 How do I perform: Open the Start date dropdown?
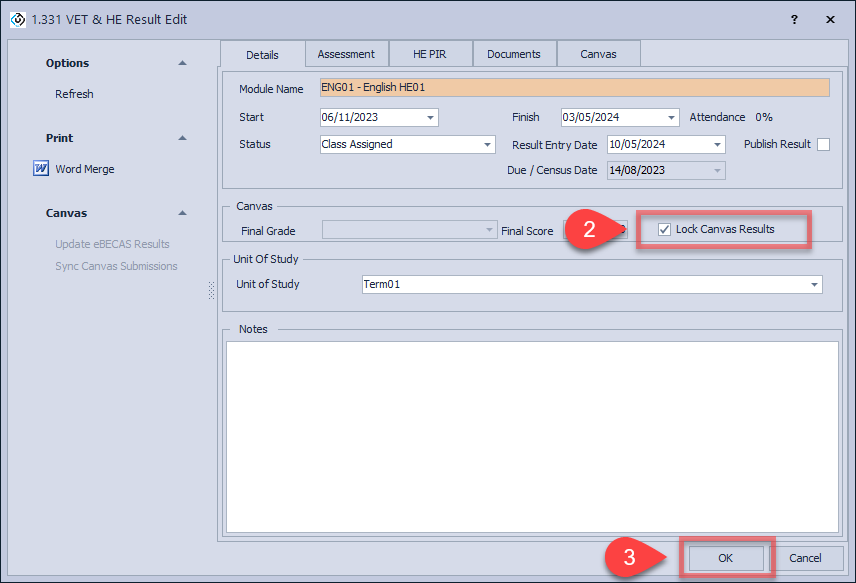(x=430, y=118)
